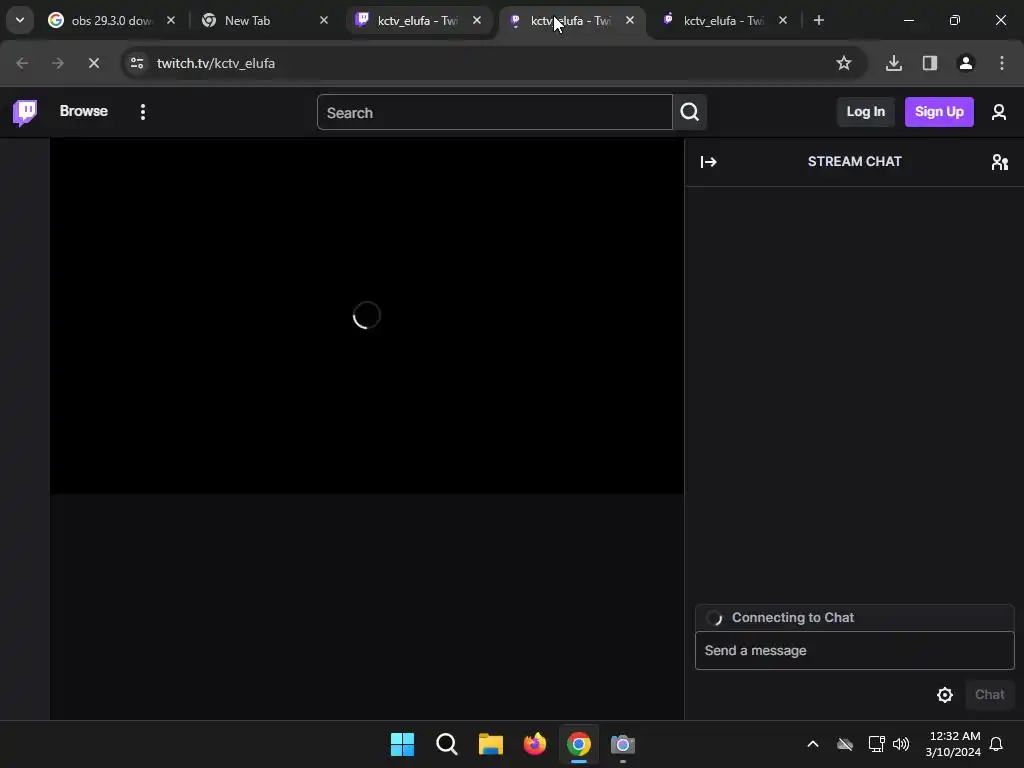Click the search magnifier button
Image resolution: width=1024 pixels, height=768 pixels.
point(690,112)
